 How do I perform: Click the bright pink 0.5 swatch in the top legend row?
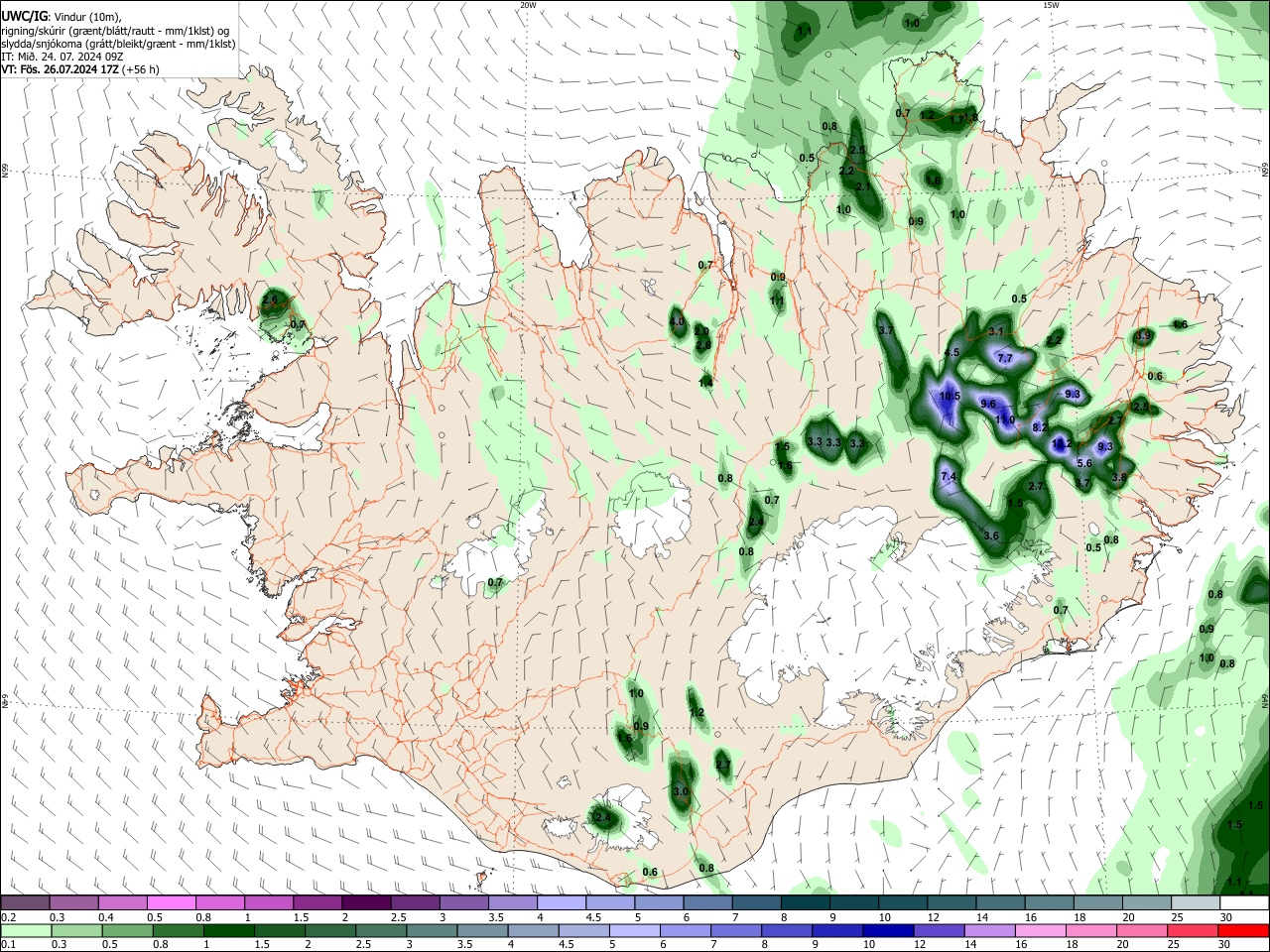170,903
